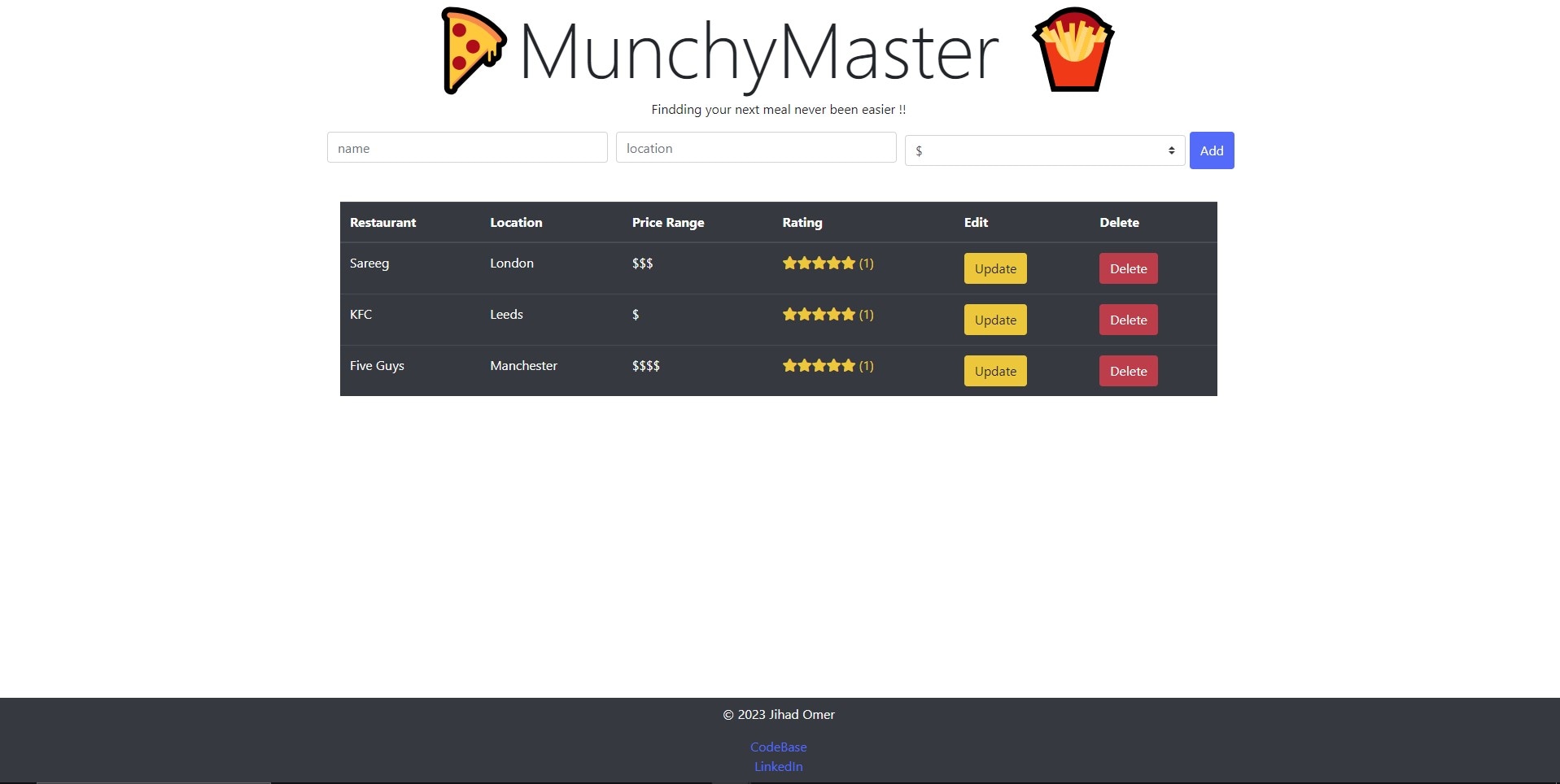Visit the LinkedIn footer link
This screenshot has height=784, width=1560.
(778, 766)
